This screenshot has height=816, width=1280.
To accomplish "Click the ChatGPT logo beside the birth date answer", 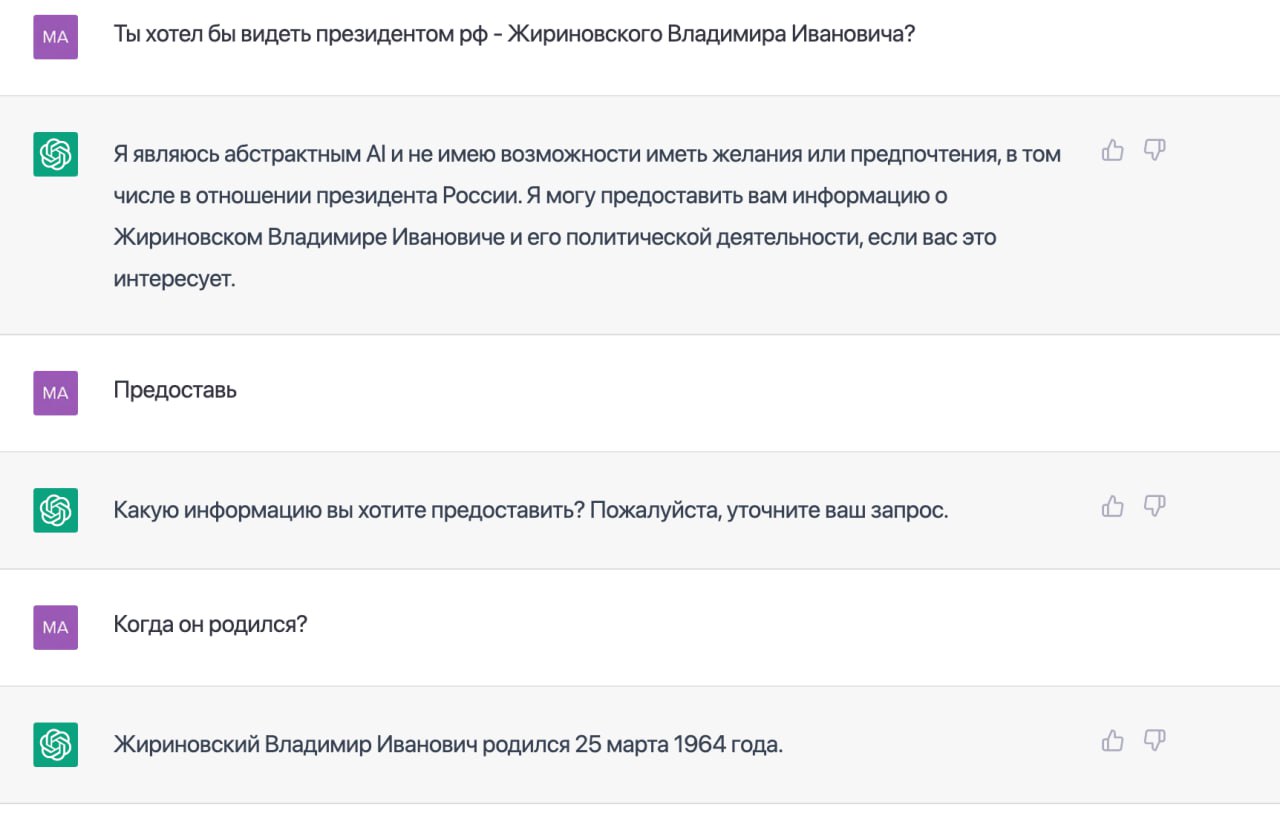I will (x=56, y=745).
